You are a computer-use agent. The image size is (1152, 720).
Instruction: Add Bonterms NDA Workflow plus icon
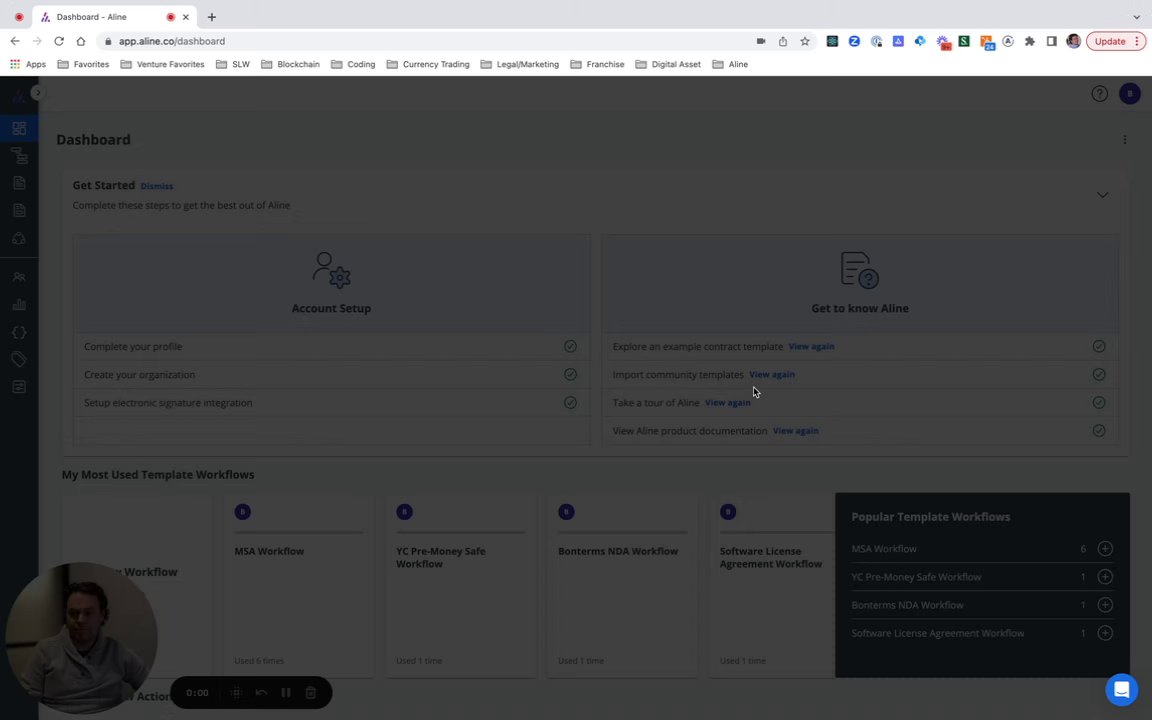click(1104, 605)
